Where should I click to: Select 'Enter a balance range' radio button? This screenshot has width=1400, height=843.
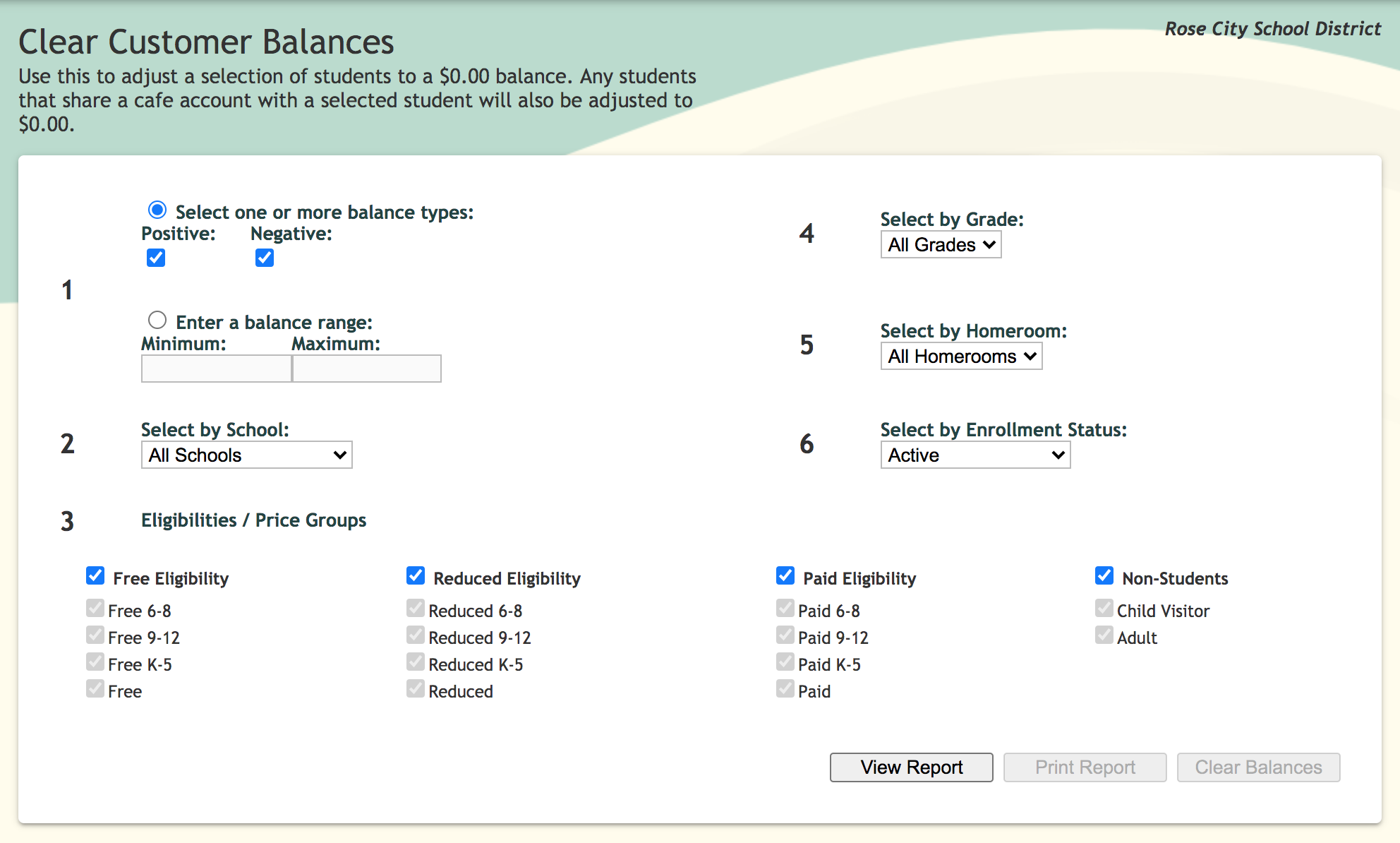(x=157, y=321)
